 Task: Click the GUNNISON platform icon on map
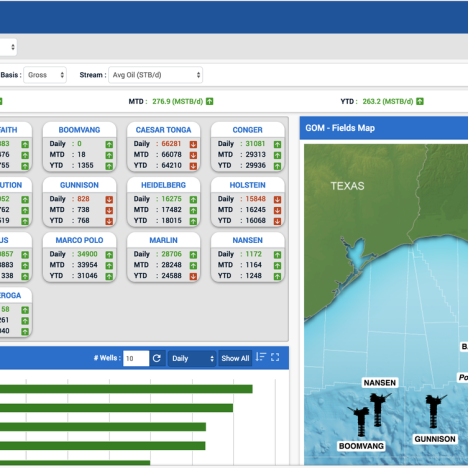[434, 411]
